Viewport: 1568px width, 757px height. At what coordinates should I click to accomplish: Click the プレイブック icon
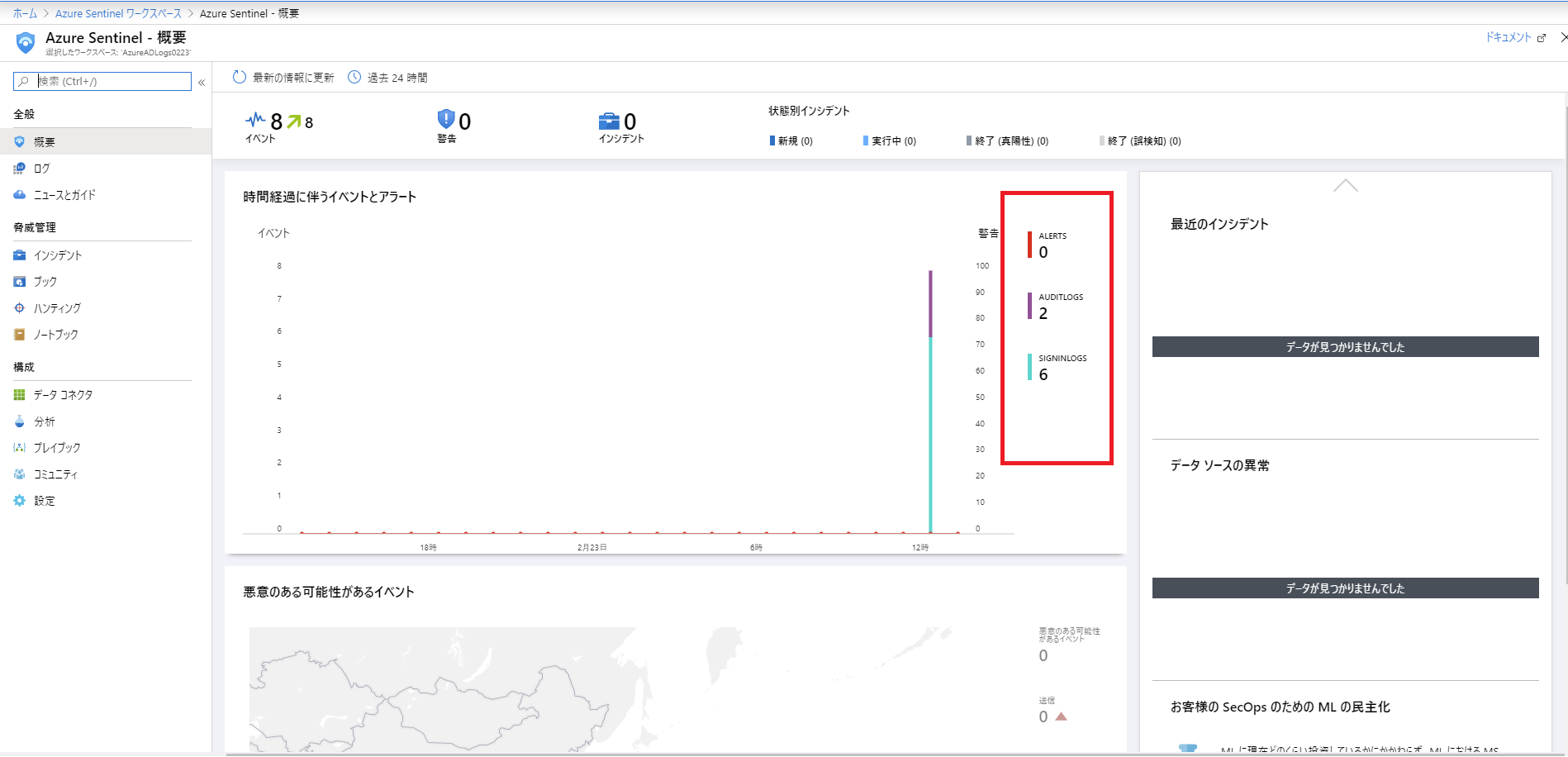[20, 448]
